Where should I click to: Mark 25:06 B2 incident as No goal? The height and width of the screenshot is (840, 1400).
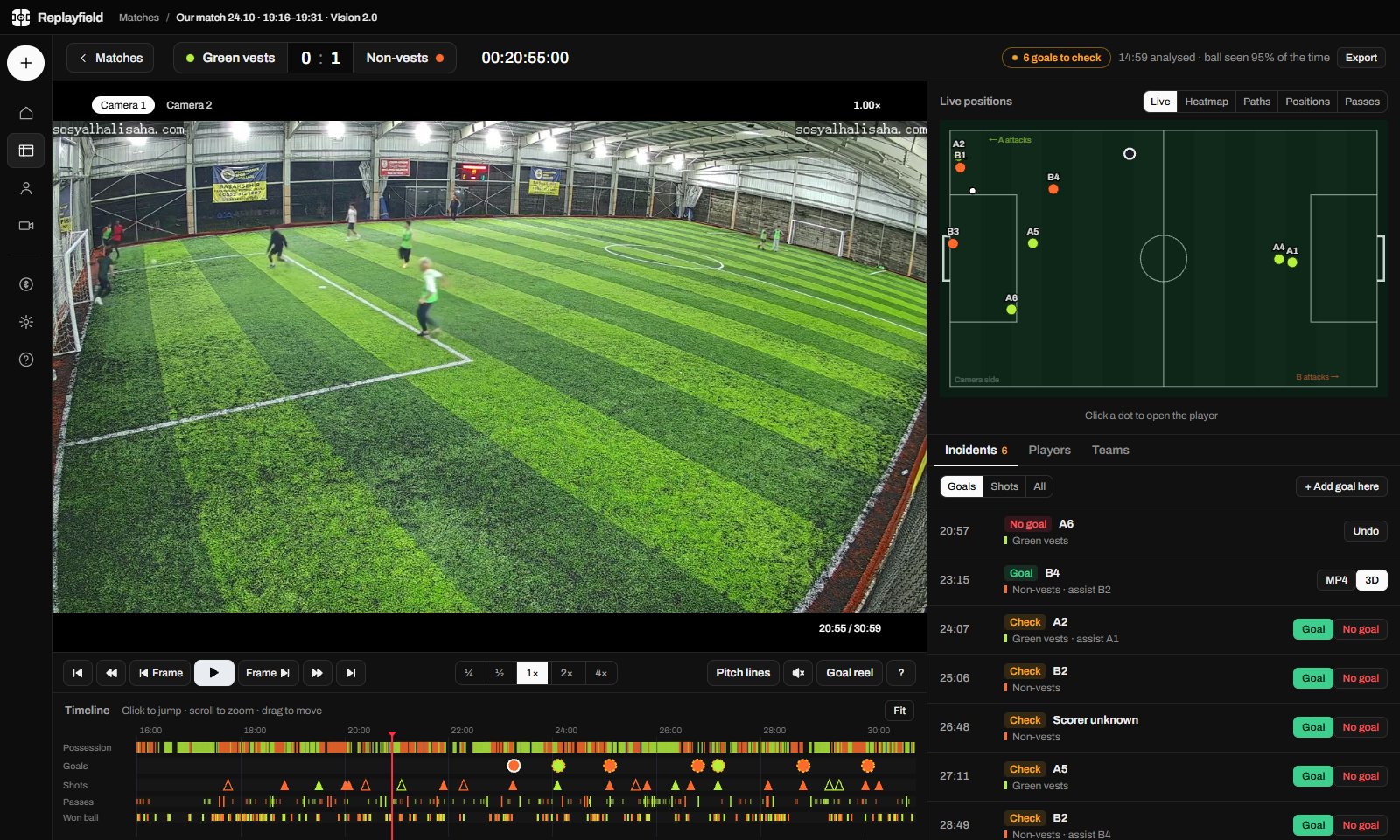(1361, 678)
